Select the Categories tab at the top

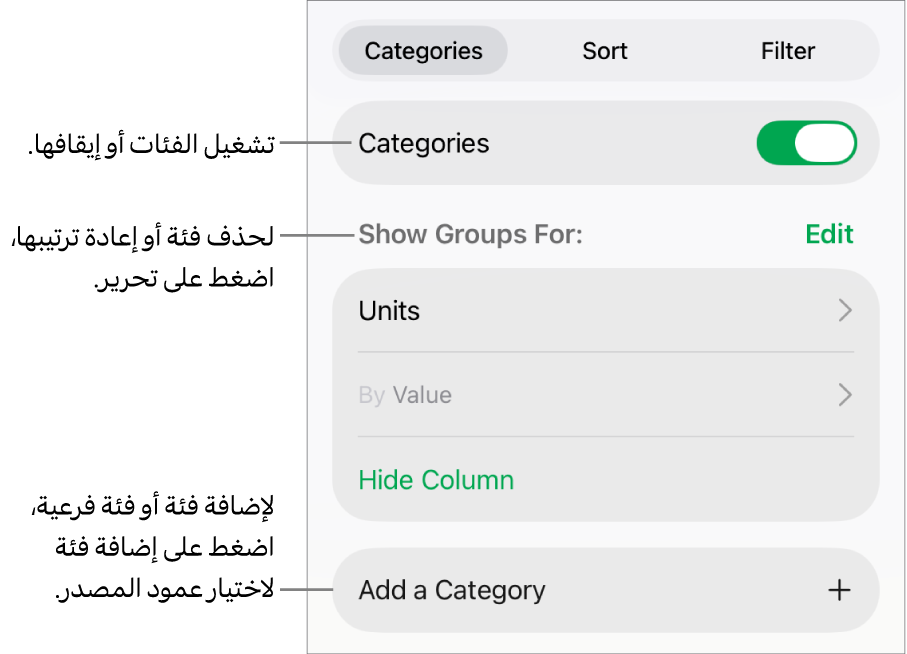pyautogui.click(x=423, y=51)
